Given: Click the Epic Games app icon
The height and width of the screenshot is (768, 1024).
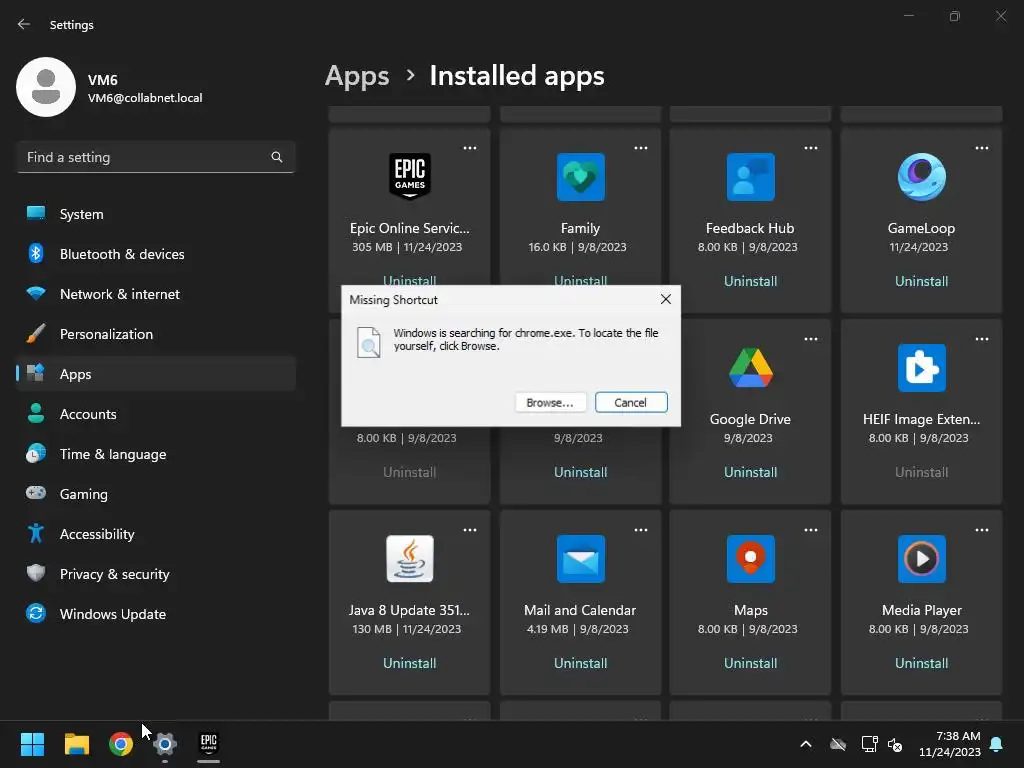Looking at the screenshot, I should pyautogui.click(x=409, y=176).
